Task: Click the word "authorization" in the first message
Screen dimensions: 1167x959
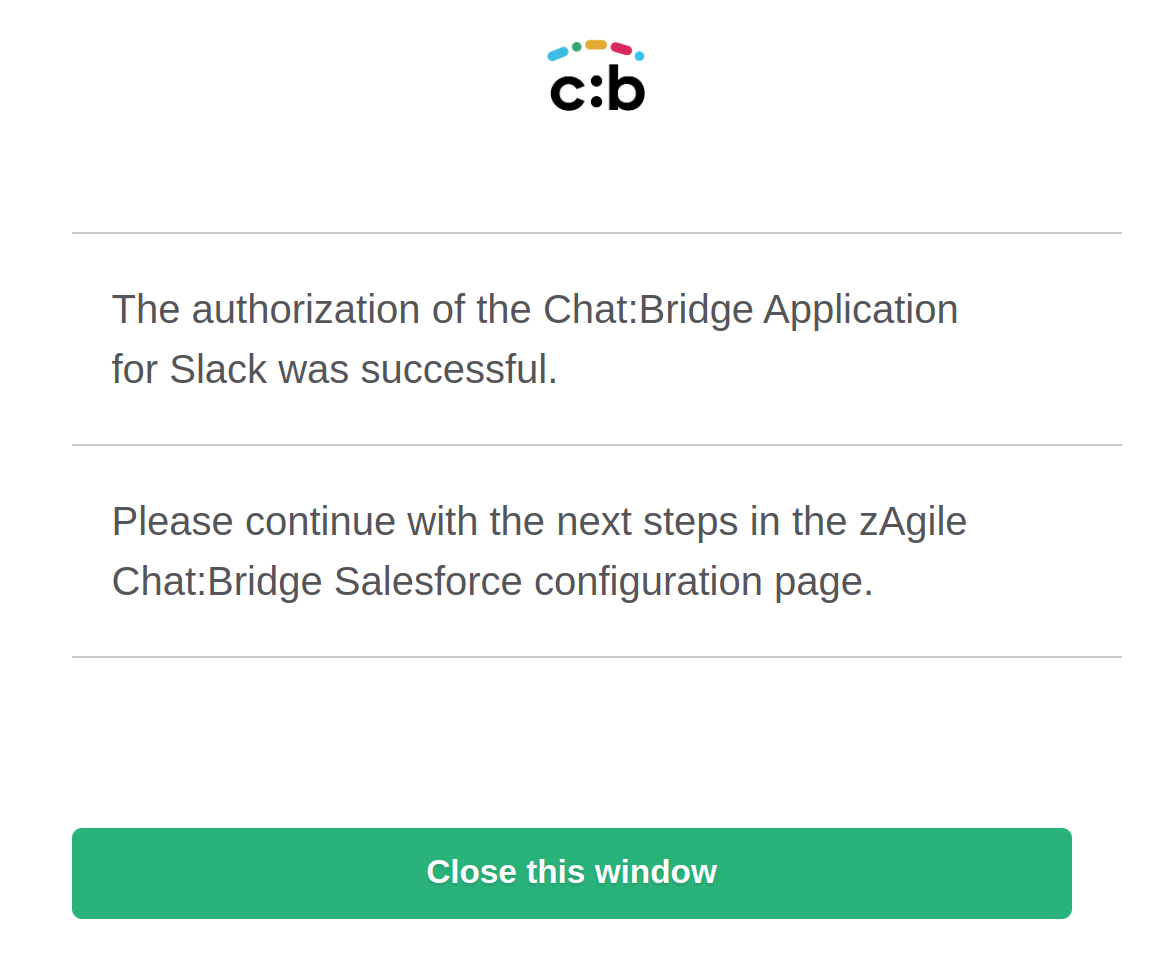Action: coord(306,310)
